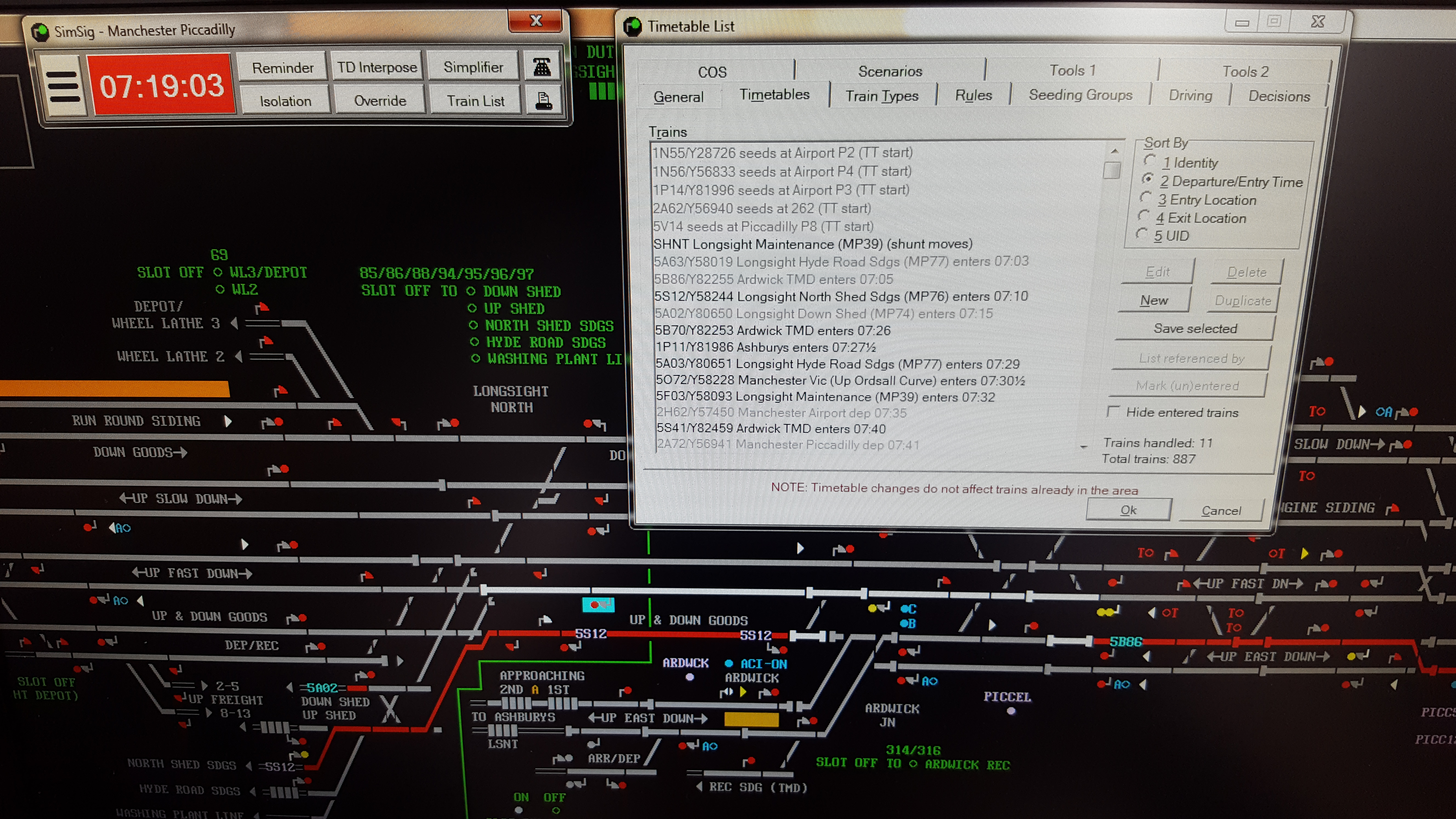
Task: Click slot off NORTH SHED SDGS indicator
Action: click(x=473, y=325)
